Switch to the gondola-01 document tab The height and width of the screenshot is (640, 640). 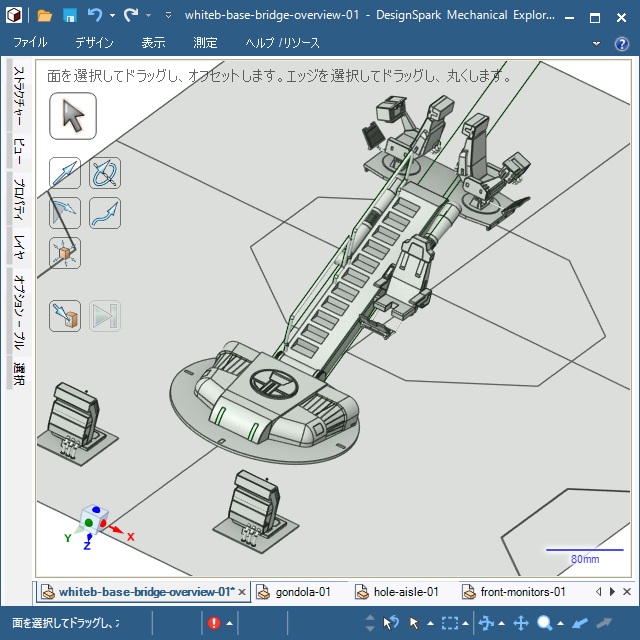tap(294, 592)
